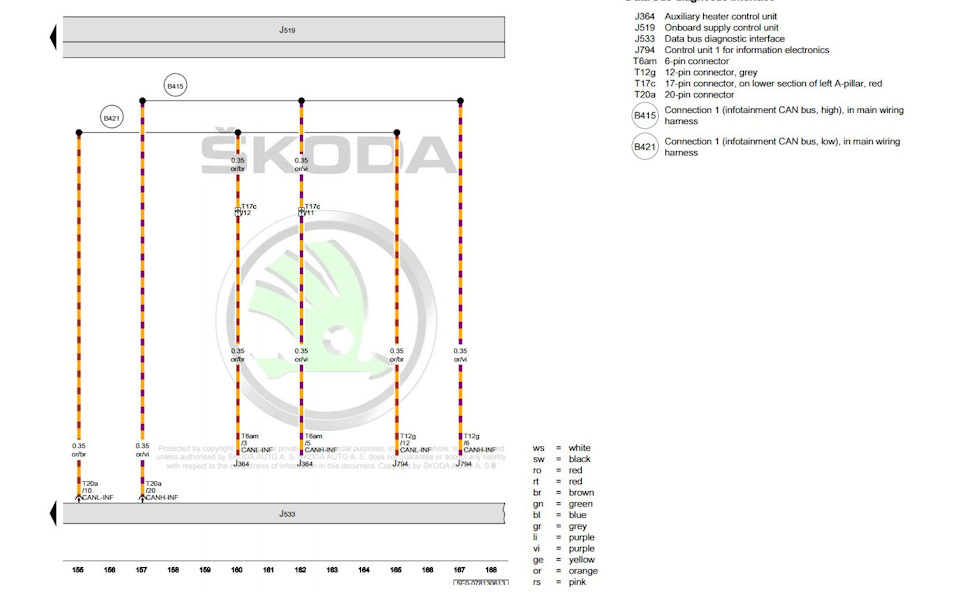This screenshot has width=960, height=592.
Task: Click the 'br = brown' colour code
Action: click(563, 493)
